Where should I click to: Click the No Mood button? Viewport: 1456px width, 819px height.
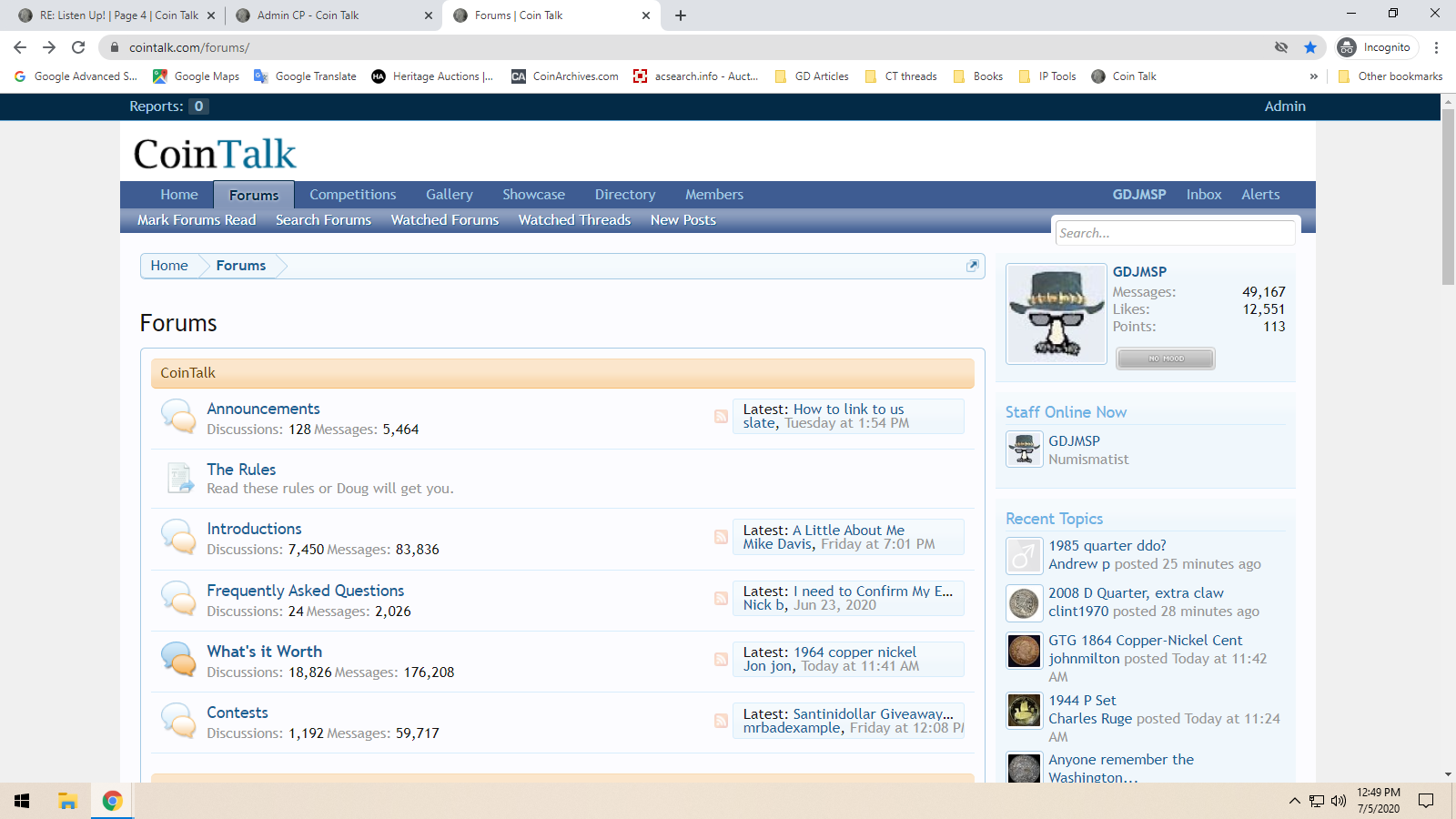tap(1166, 359)
